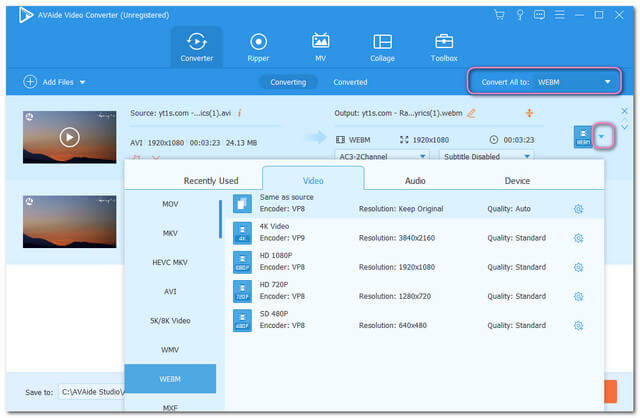Click the WEBM output format icon
Screen dimensions: 640x418
[583, 137]
